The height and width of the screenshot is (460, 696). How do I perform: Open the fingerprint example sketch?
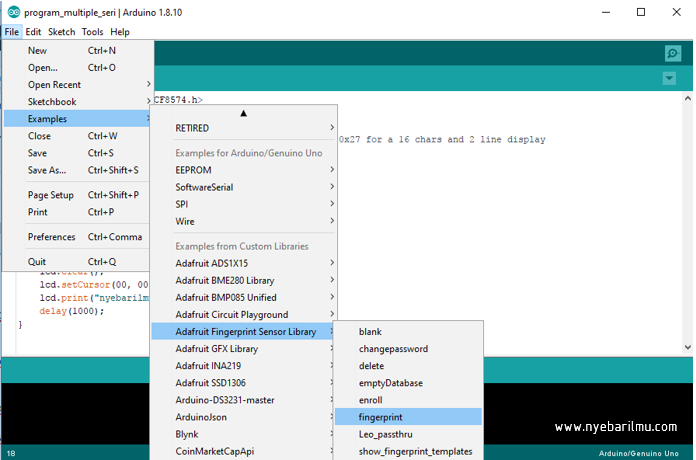[x=408, y=417]
